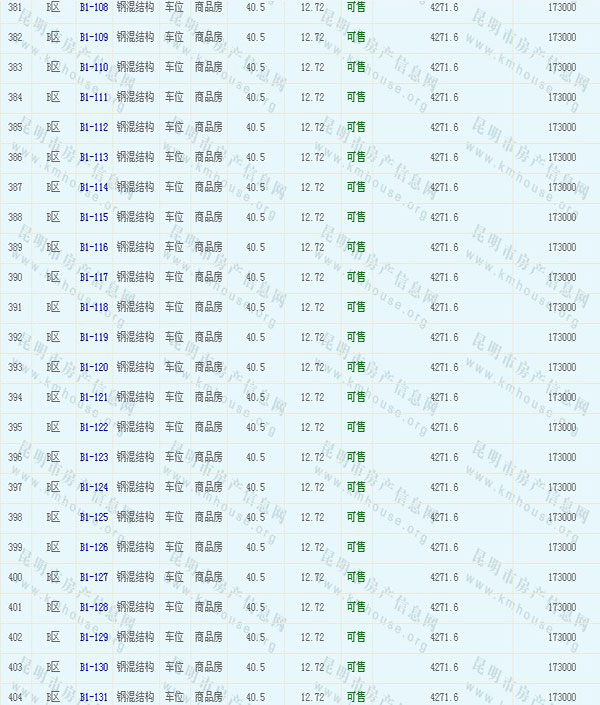600x705 pixels.
Task: Click the B1-131 link
Action: point(94,697)
